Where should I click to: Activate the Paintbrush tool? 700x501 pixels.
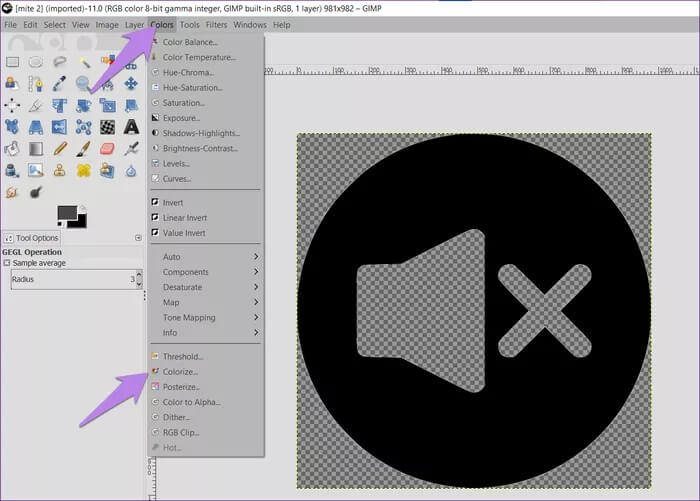(84, 149)
